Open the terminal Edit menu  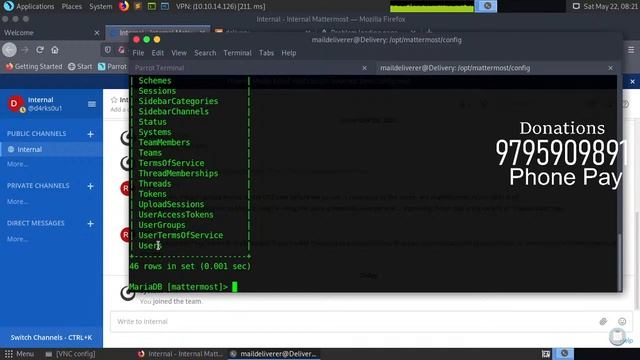[x=158, y=53]
